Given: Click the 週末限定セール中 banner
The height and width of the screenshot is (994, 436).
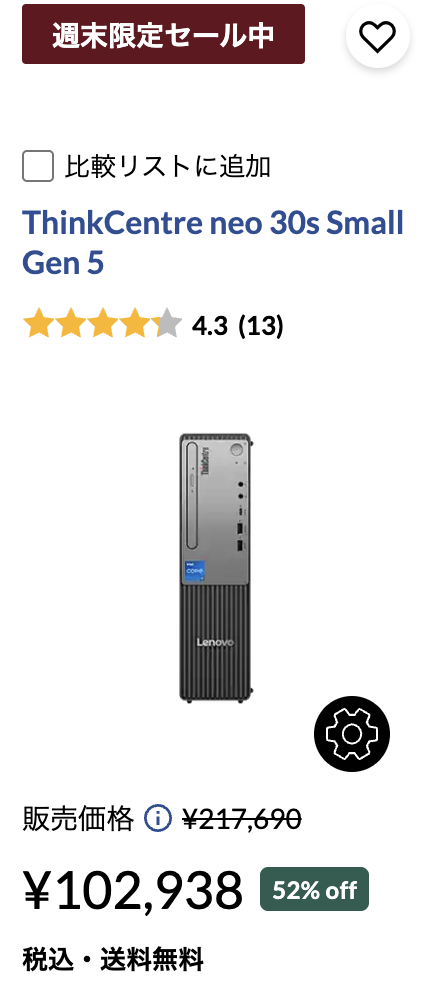Looking at the screenshot, I should click(x=164, y=34).
